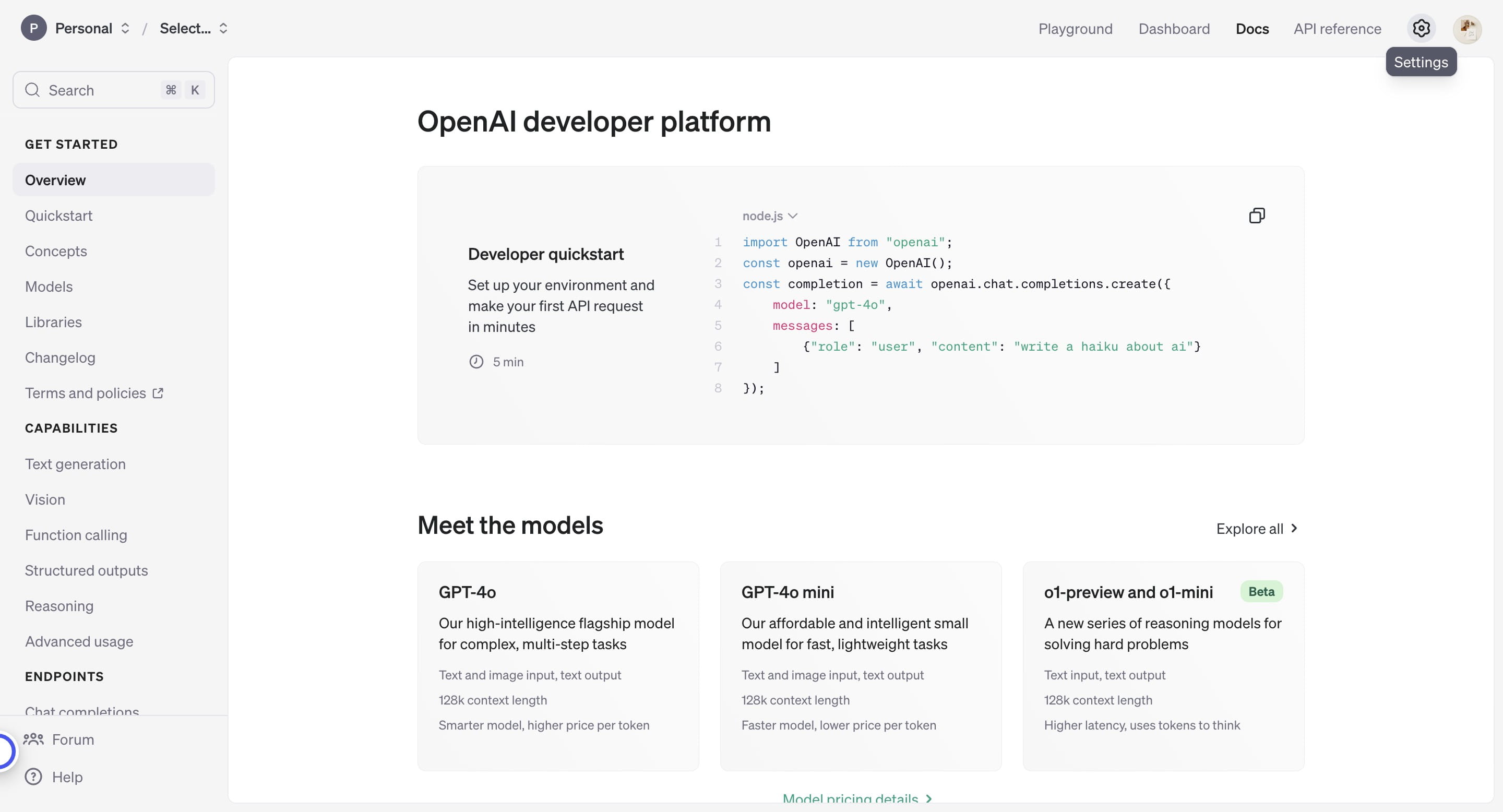Go to the API reference tab
Image resolution: width=1503 pixels, height=812 pixels.
1337,29
